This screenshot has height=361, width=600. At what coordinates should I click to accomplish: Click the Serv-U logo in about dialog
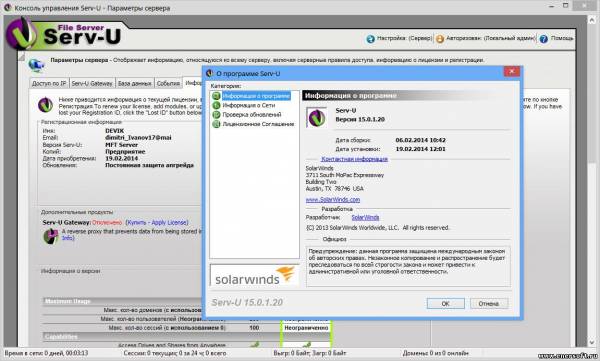click(x=316, y=117)
